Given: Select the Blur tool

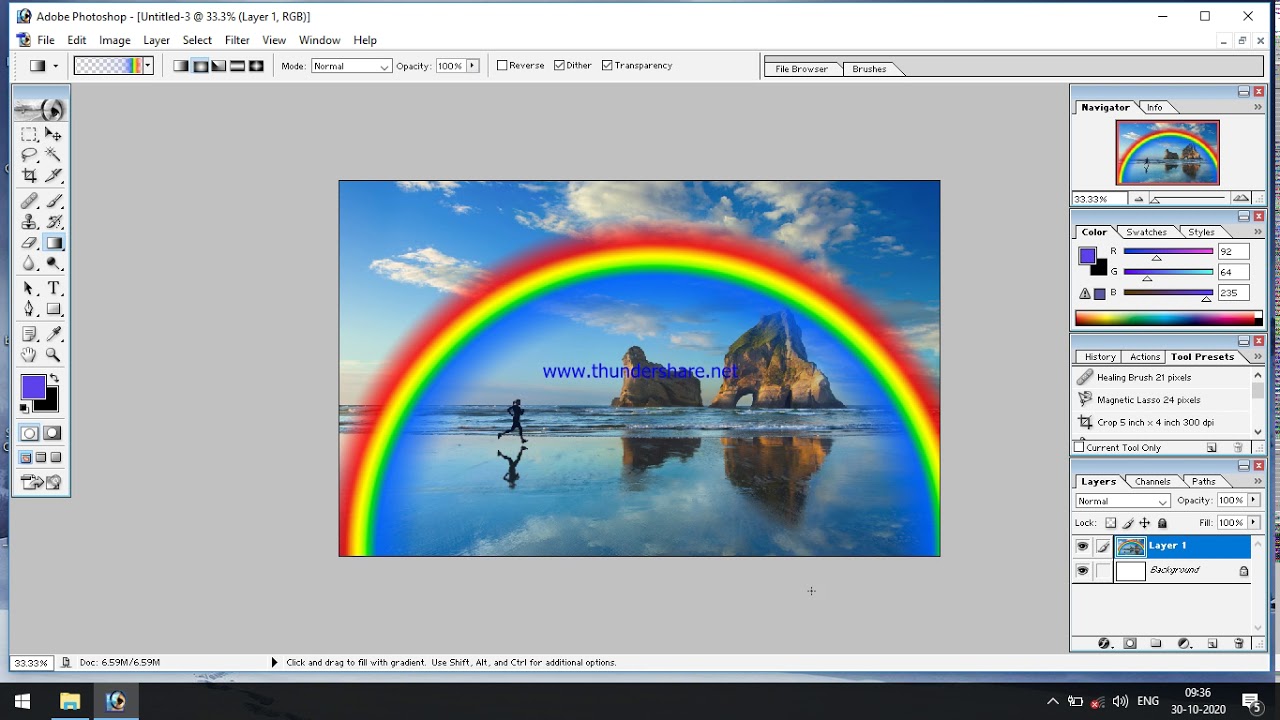Looking at the screenshot, I should coord(29,264).
